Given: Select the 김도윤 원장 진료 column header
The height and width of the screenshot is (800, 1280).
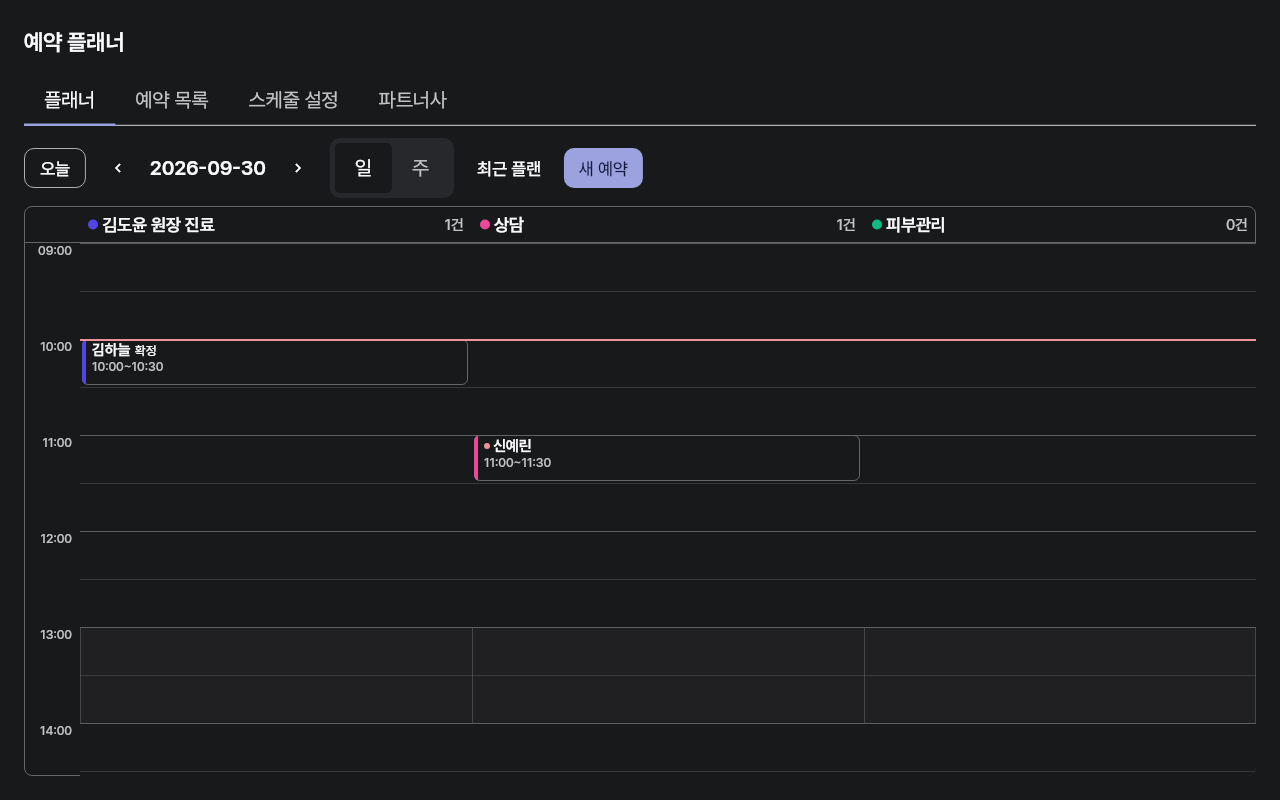Looking at the screenshot, I should click(276, 225).
